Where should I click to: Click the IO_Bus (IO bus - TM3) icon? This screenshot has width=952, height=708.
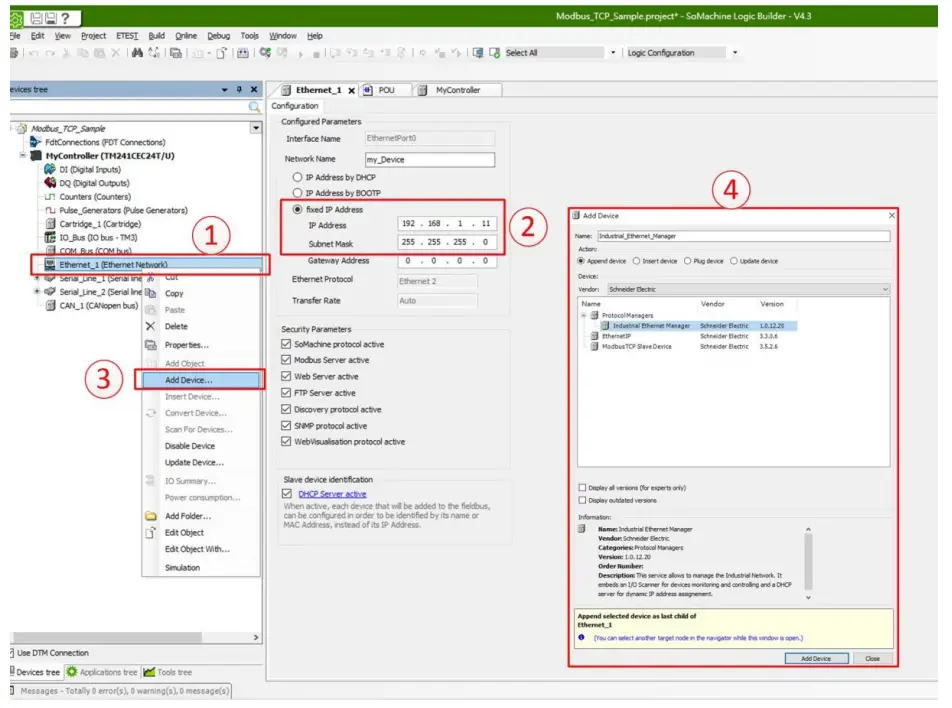click(50, 238)
